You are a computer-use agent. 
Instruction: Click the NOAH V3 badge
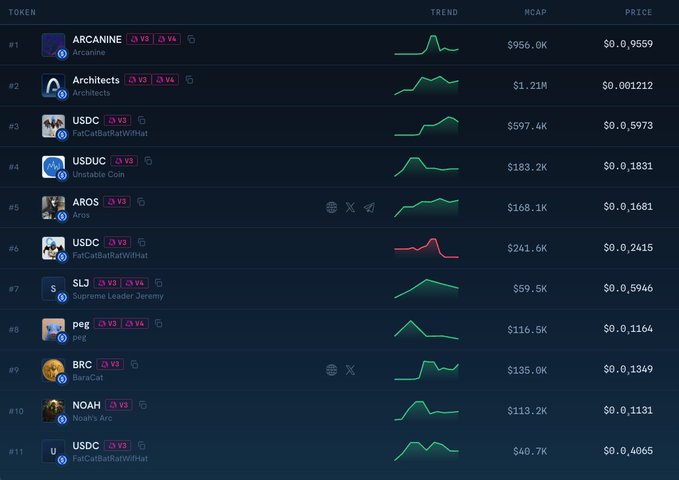pos(119,405)
